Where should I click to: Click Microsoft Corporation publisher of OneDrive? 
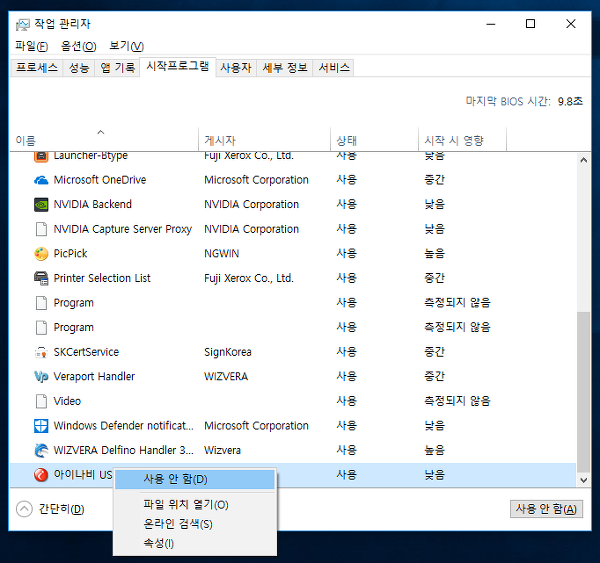coord(256,180)
